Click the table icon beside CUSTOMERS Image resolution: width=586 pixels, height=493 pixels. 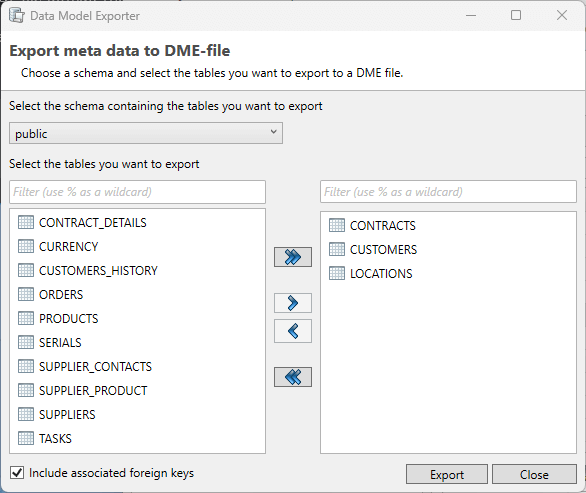[337, 249]
